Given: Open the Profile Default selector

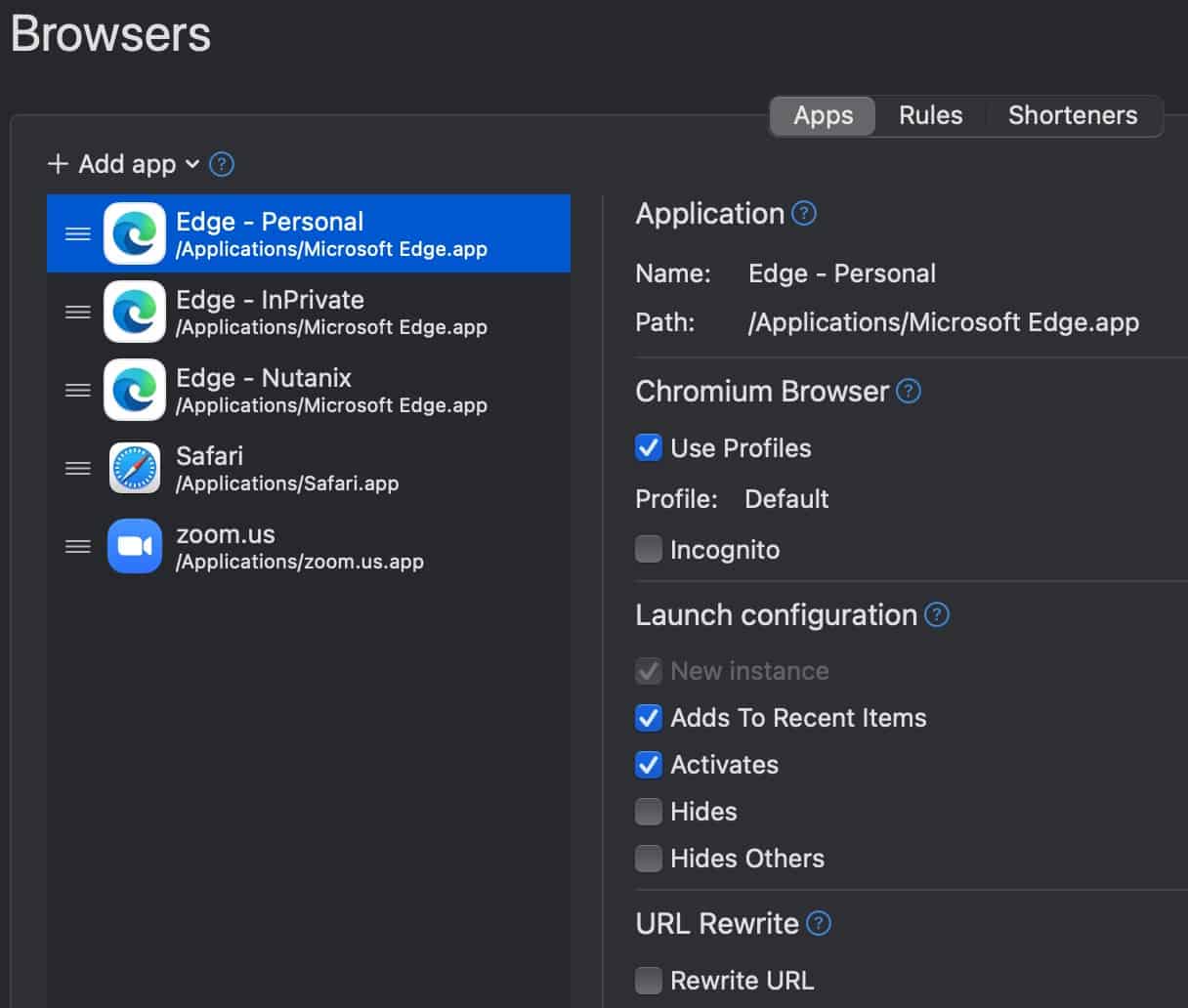Looking at the screenshot, I should tap(786, 499).
